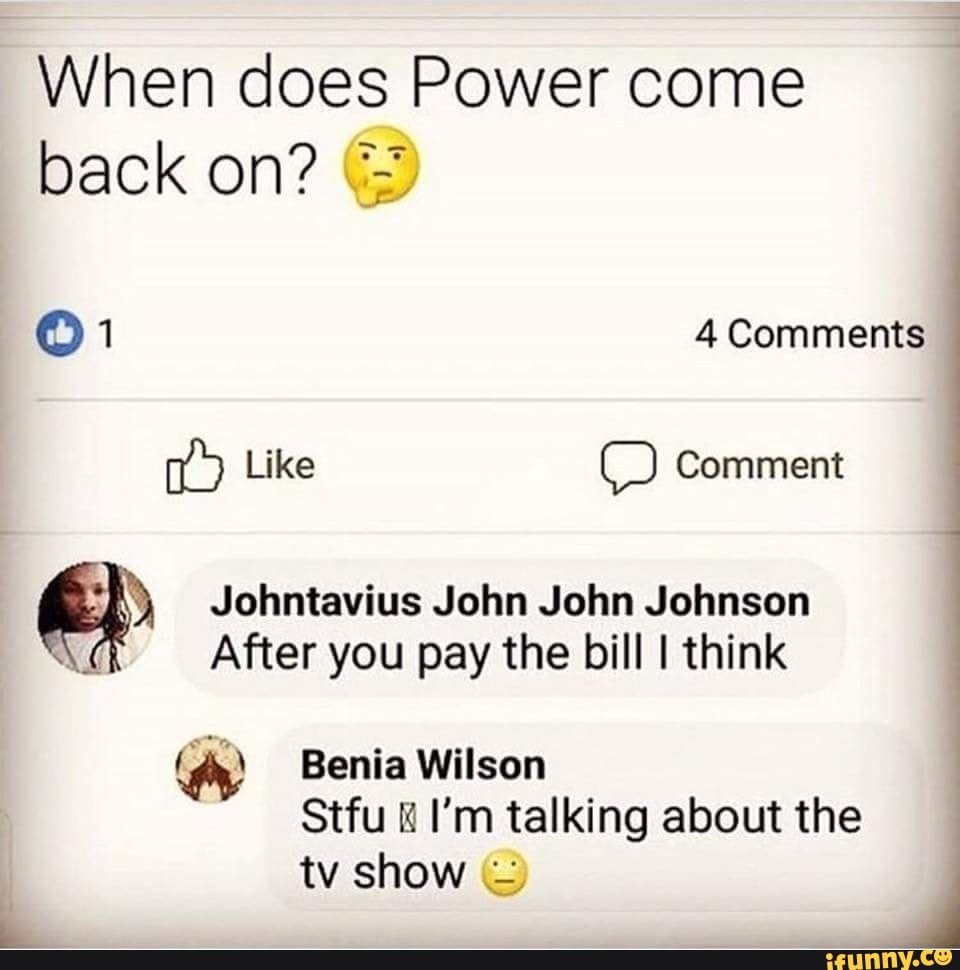Click the comment 'After you pay the bill'
The image size is (960, 970).
[499, 653]
